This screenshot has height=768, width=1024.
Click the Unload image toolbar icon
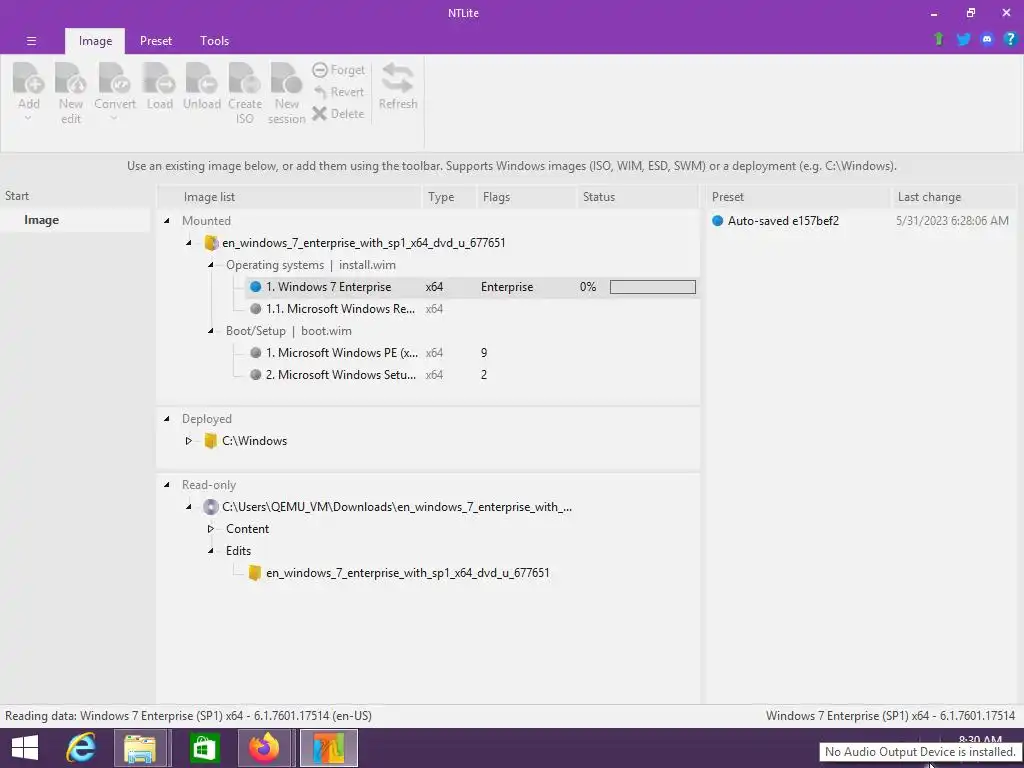pos(201,78)
